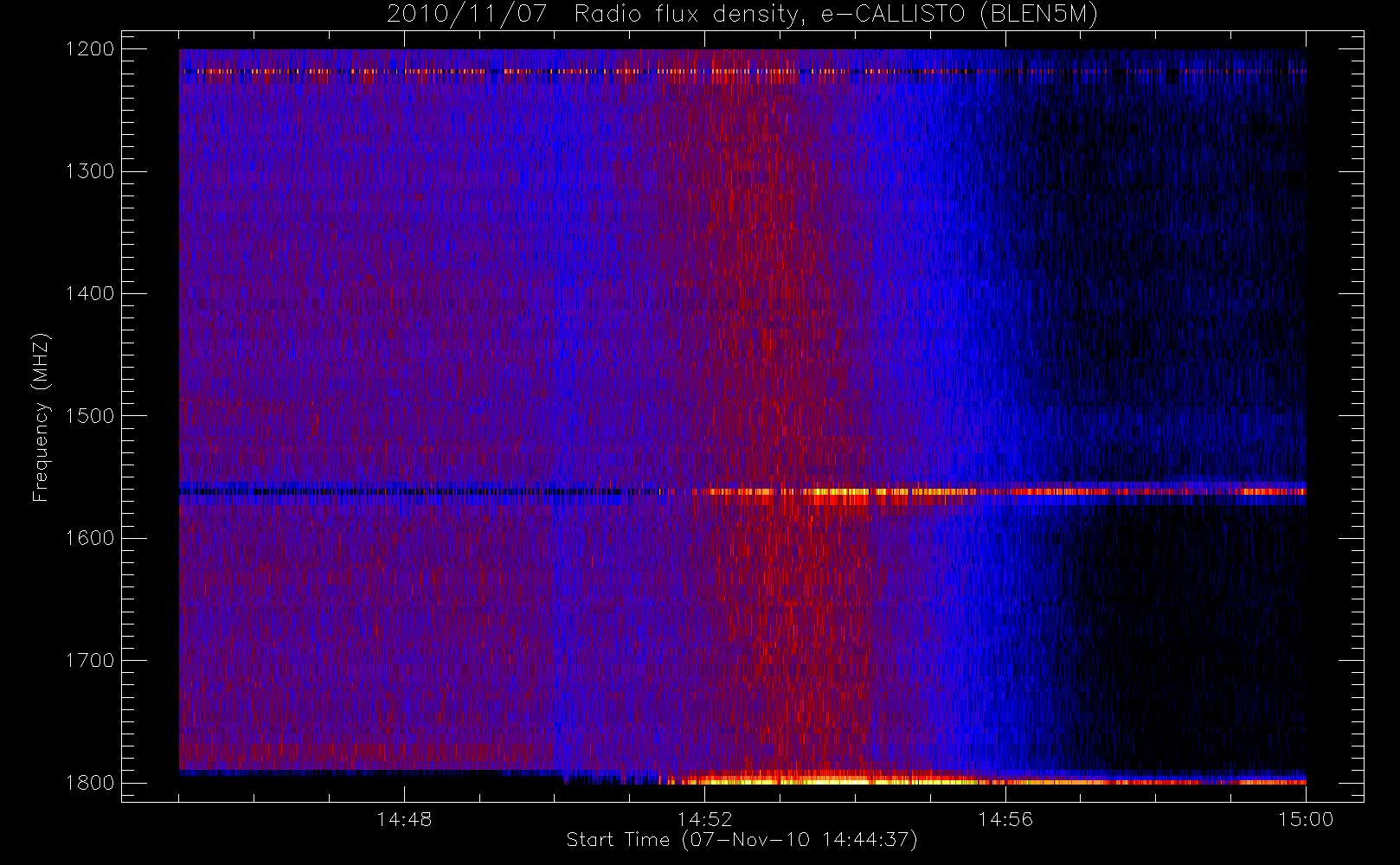The width and height of the screenshot is (1400, 865).
Task: Click the 1700 frequency tick label
Action: tap(90, 661)
